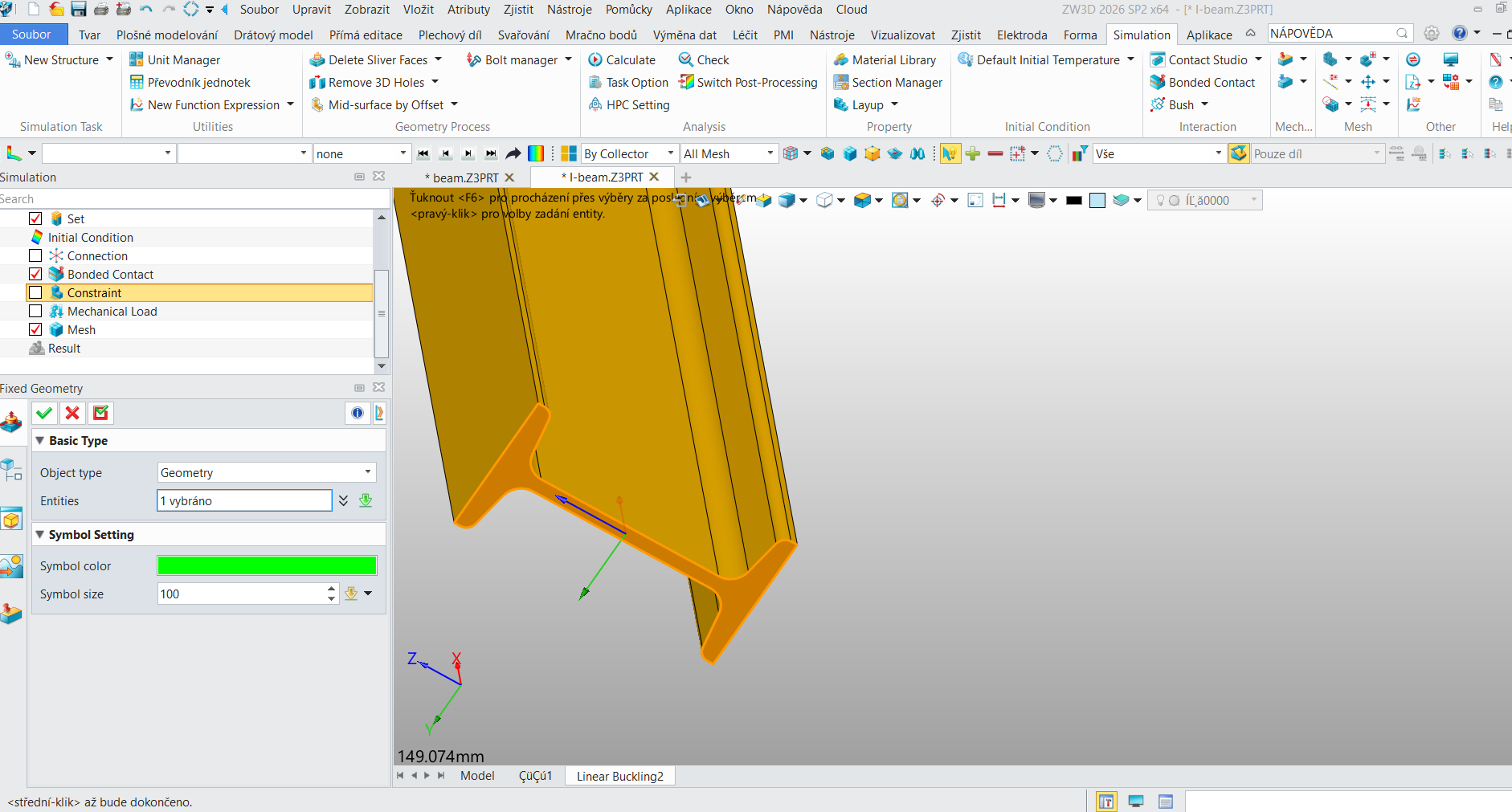Enable the Connection checkbox

(35, 255)
